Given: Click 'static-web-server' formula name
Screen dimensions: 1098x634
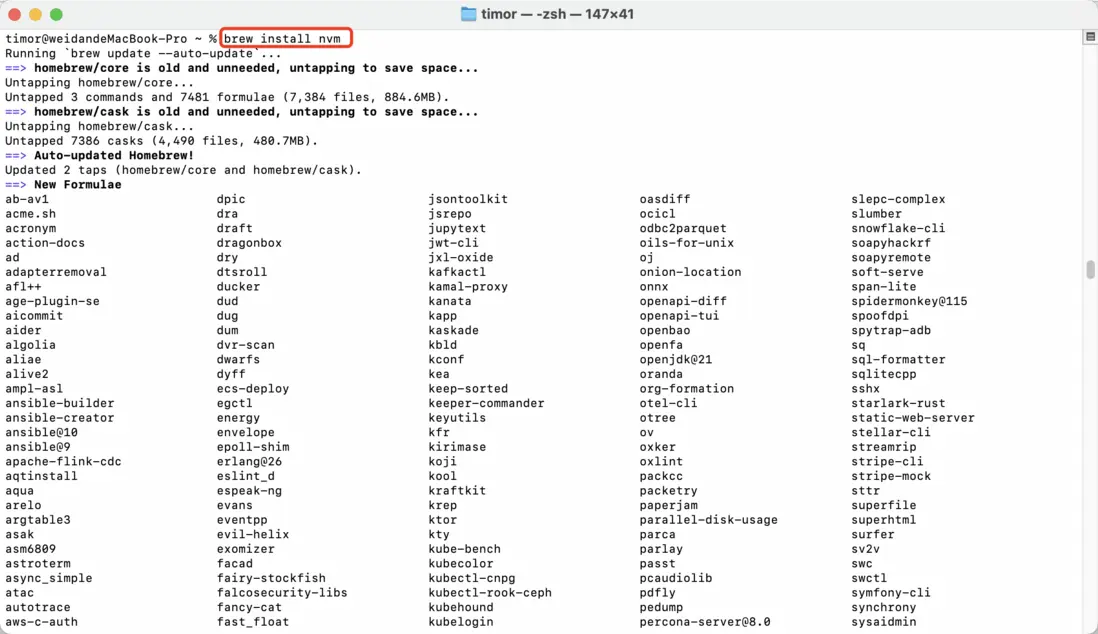Looking at the screenshot, I should click(913, 418).
